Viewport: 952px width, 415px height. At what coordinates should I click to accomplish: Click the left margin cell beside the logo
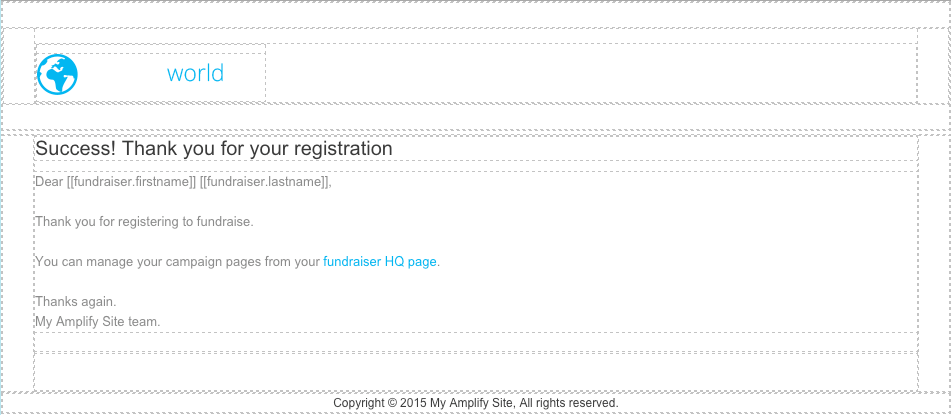click(x=18, y=66)
